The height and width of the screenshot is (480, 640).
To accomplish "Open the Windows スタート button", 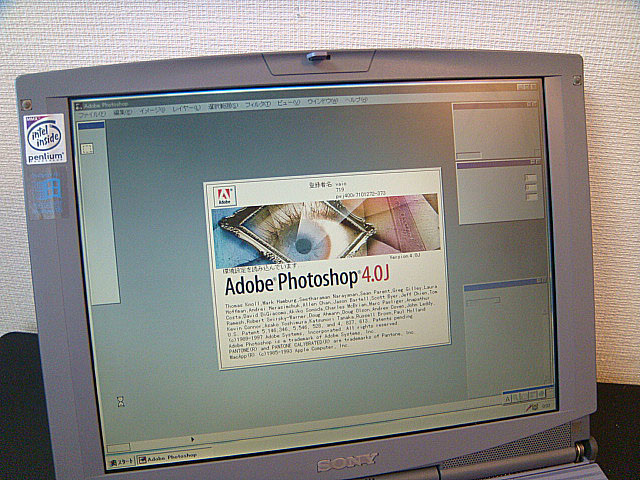I will [x=121, y=461].
